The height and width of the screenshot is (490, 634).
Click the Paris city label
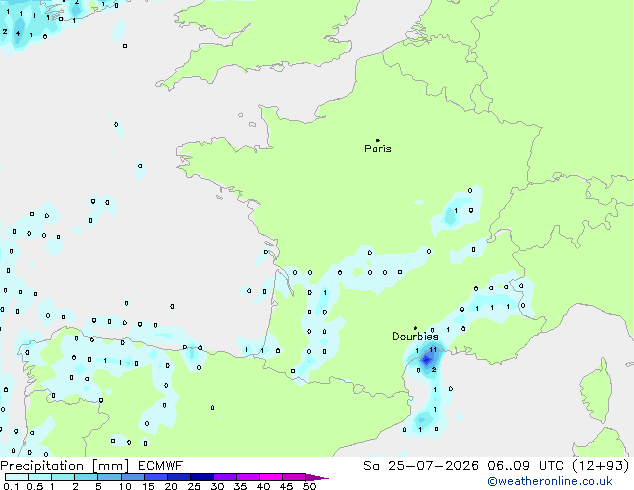pos(378,149)
